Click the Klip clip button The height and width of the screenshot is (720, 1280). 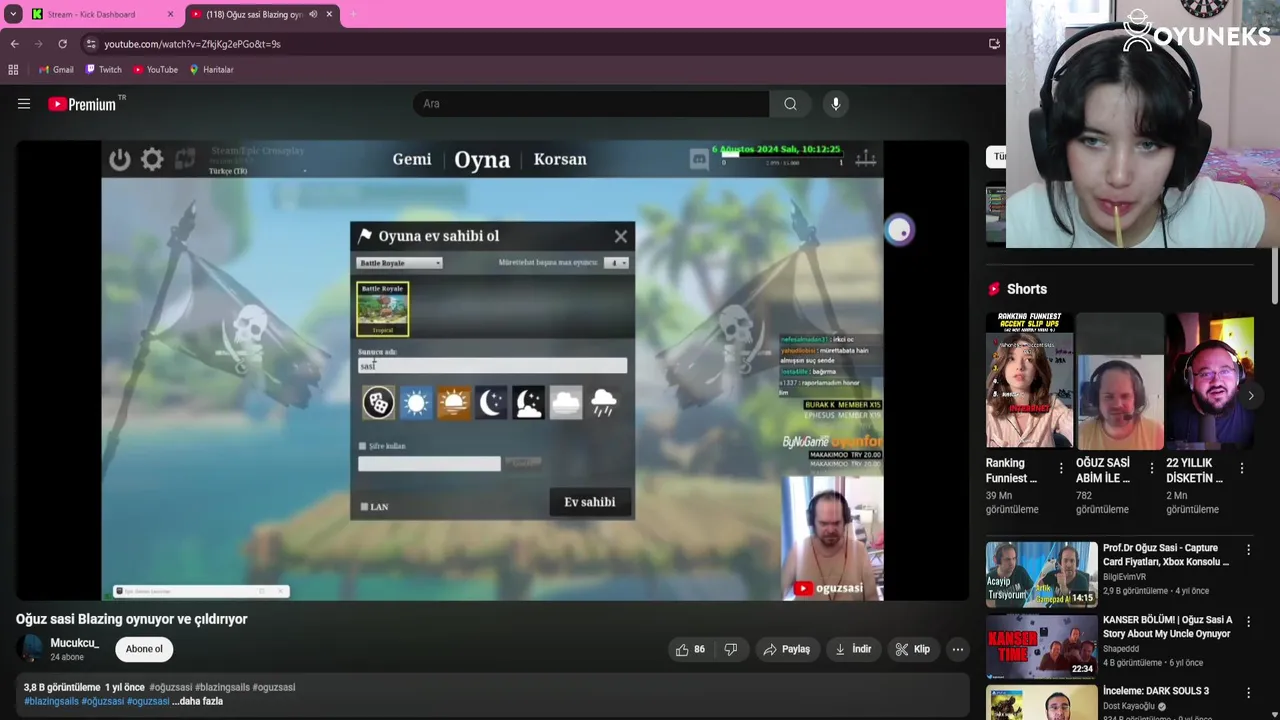(912, 649)
